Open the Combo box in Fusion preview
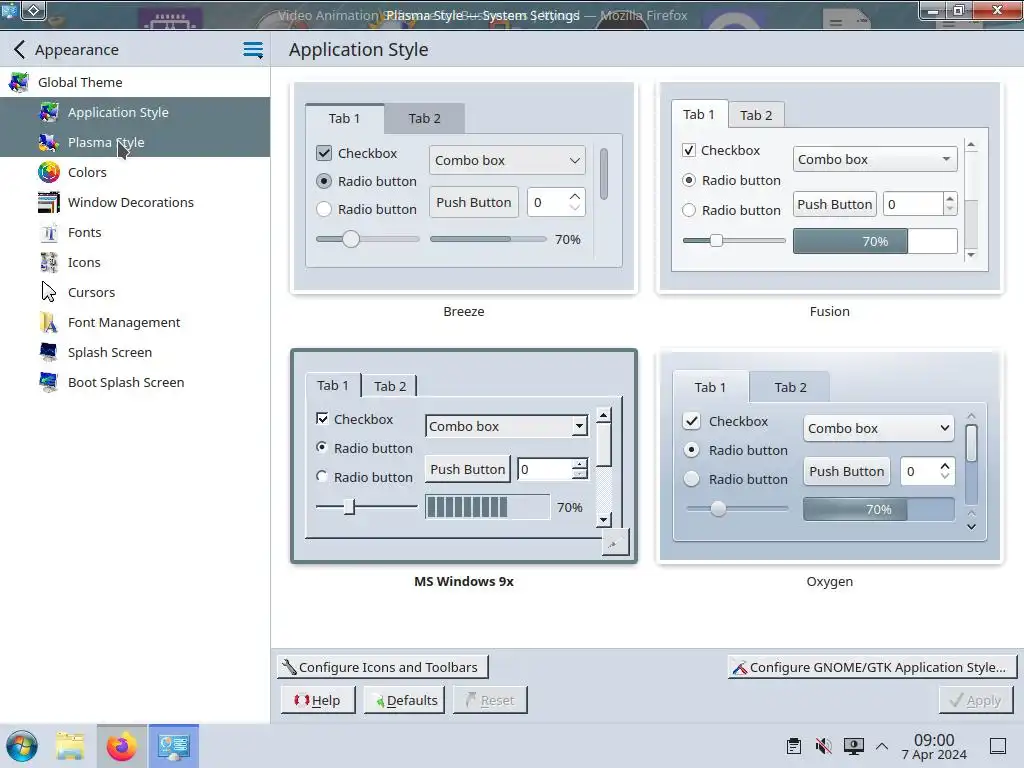Screen dimensions: 1024x768 [x=875, y=159]
